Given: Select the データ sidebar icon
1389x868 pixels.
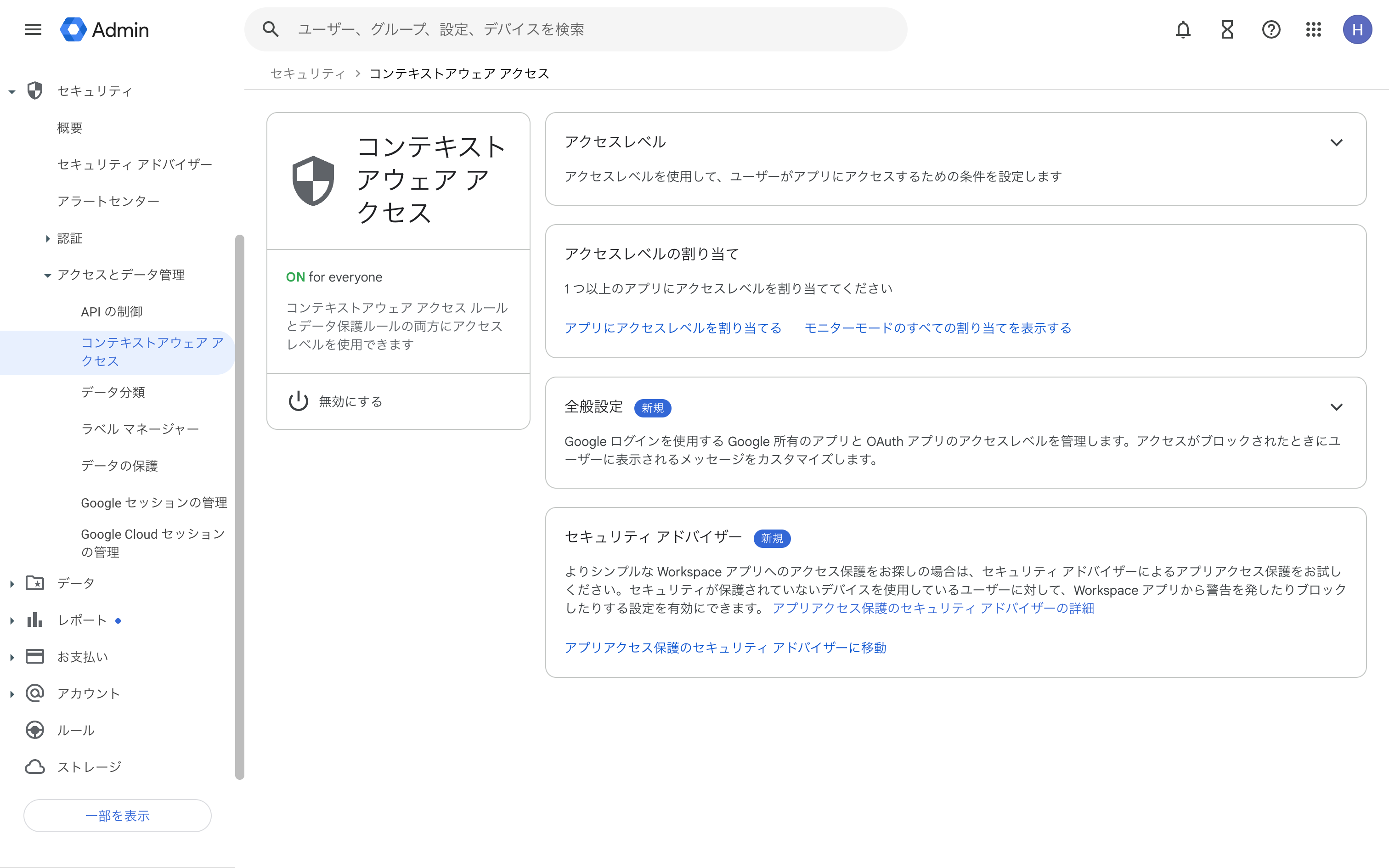Looking at the screenshot, I should pyautogui.click(x=35, y=583).
